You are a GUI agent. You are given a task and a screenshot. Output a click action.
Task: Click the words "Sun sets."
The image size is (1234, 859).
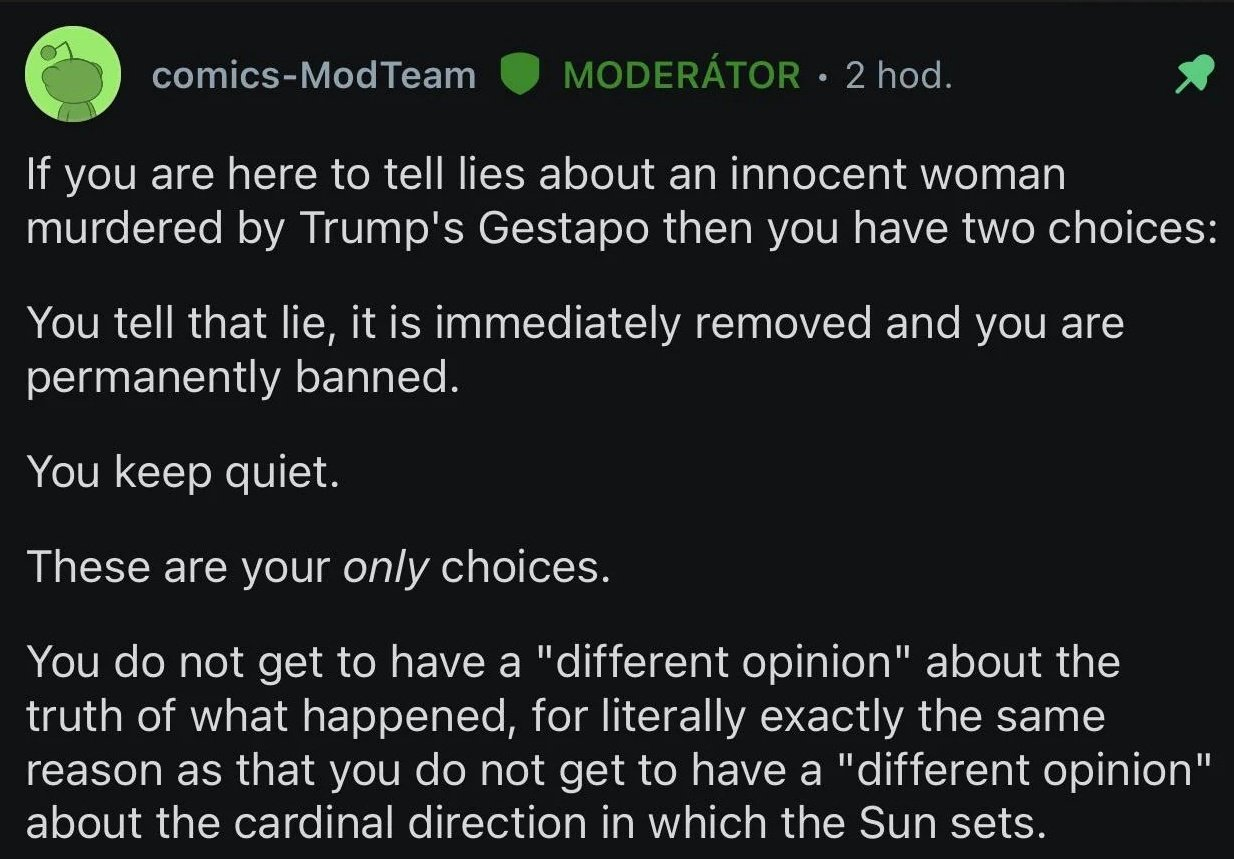(949, 823)
